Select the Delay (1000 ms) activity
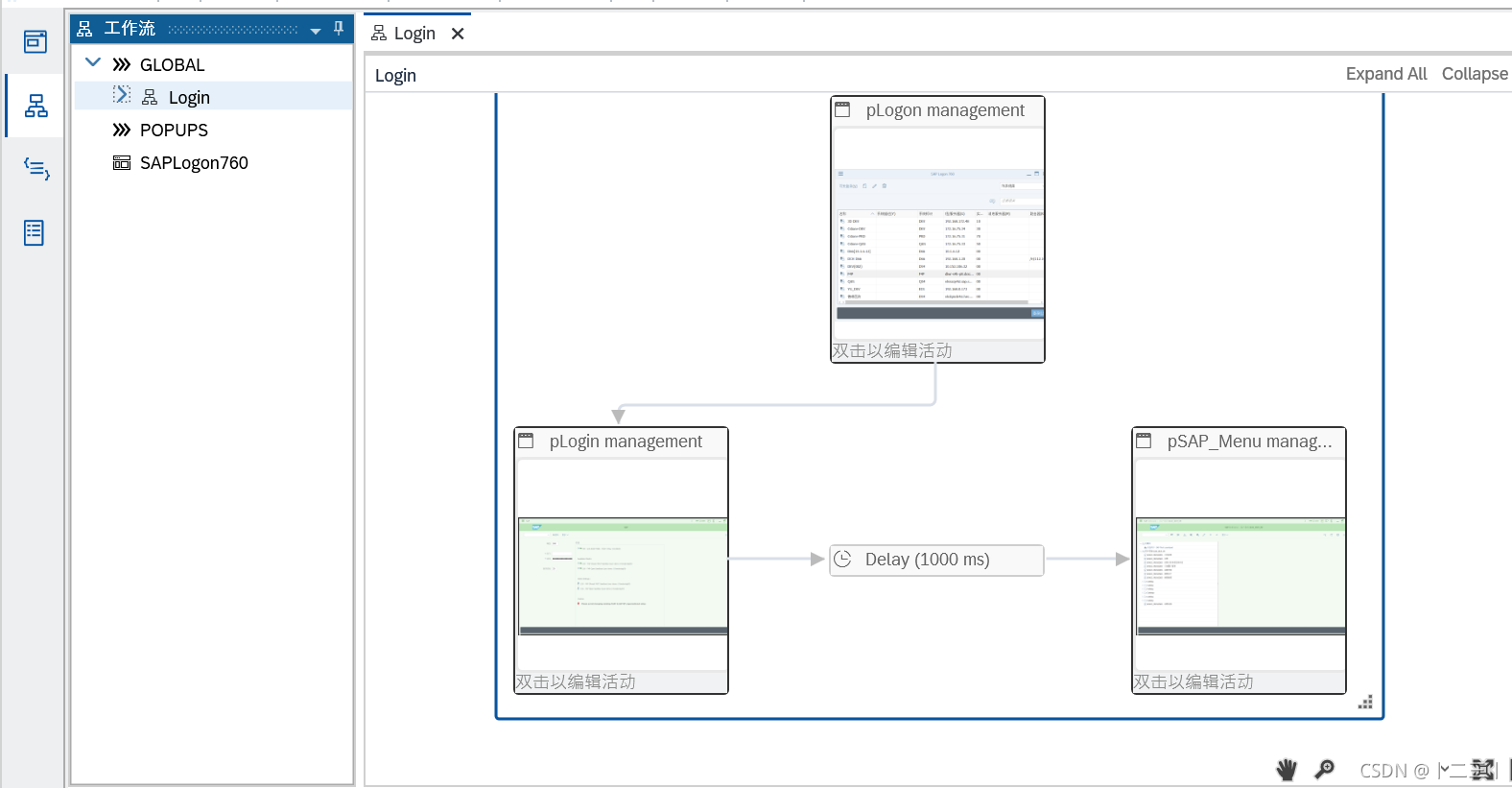This screenshot has height=788, width=1512. tap(936, 560)
